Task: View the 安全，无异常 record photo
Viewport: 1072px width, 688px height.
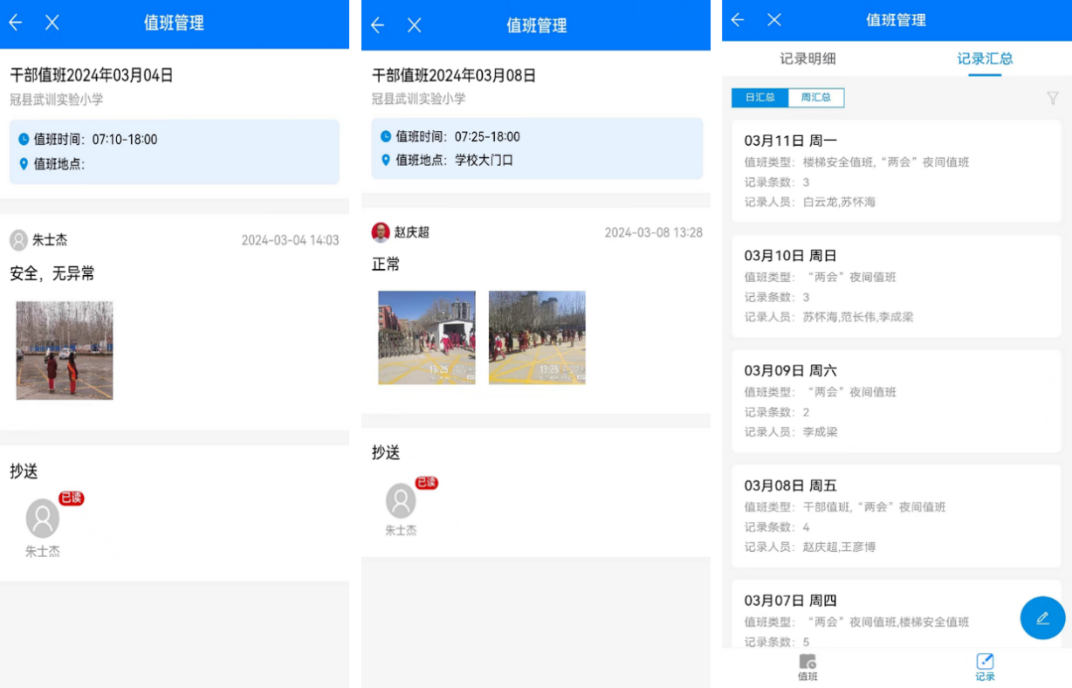Action: tap(64, 350)
